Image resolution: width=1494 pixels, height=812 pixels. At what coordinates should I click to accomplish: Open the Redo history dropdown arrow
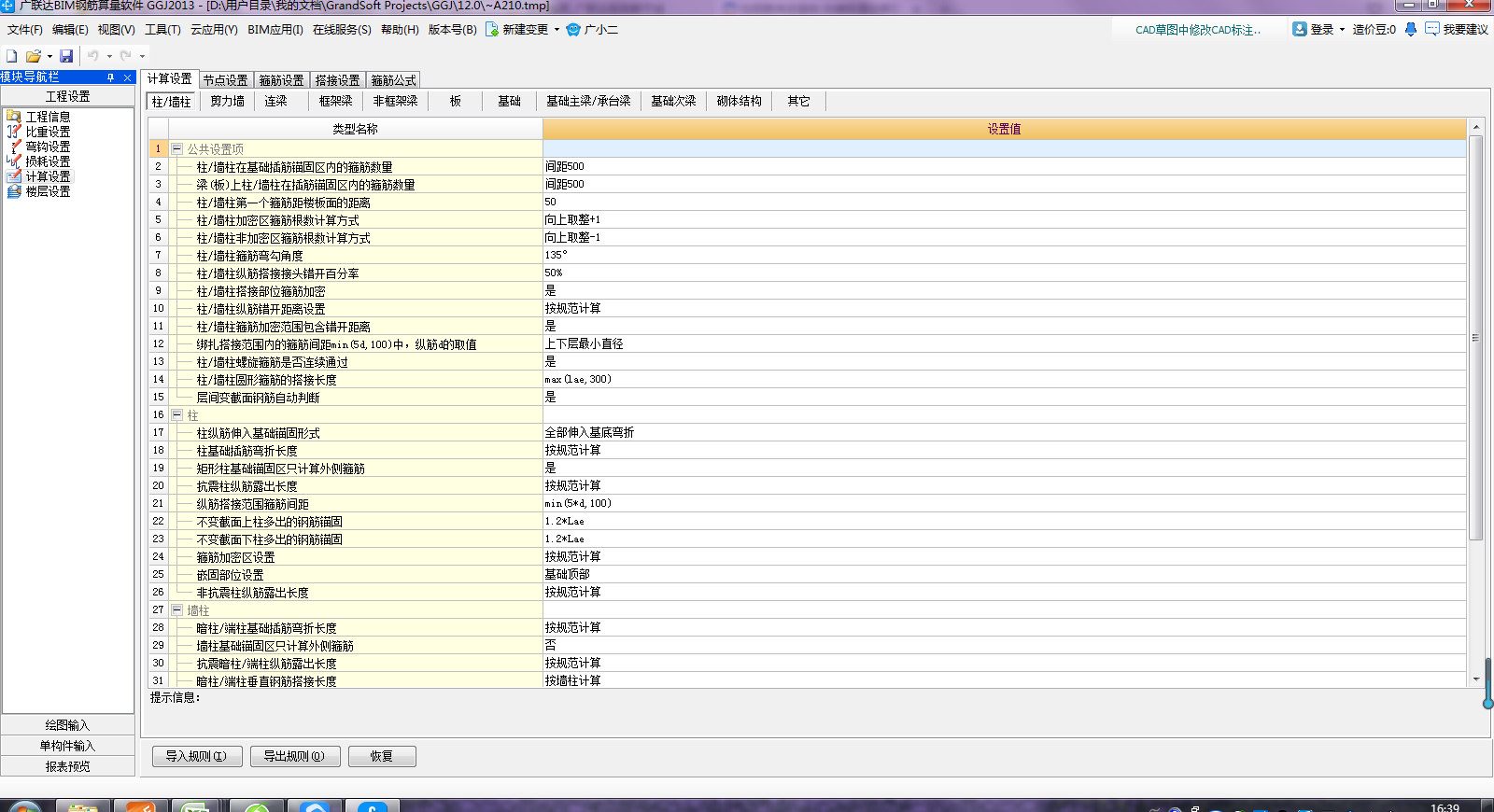tap(142, 57)
